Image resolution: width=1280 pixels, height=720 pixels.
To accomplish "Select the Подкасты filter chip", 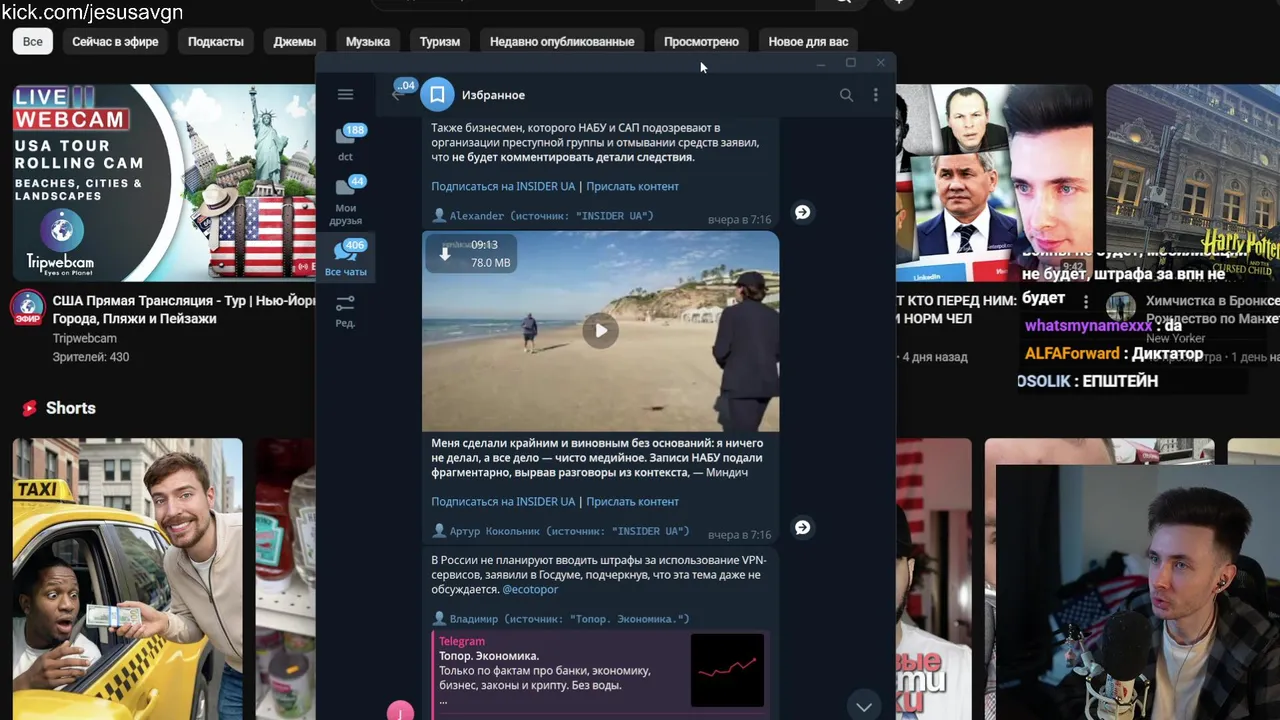I will [216, 41].
